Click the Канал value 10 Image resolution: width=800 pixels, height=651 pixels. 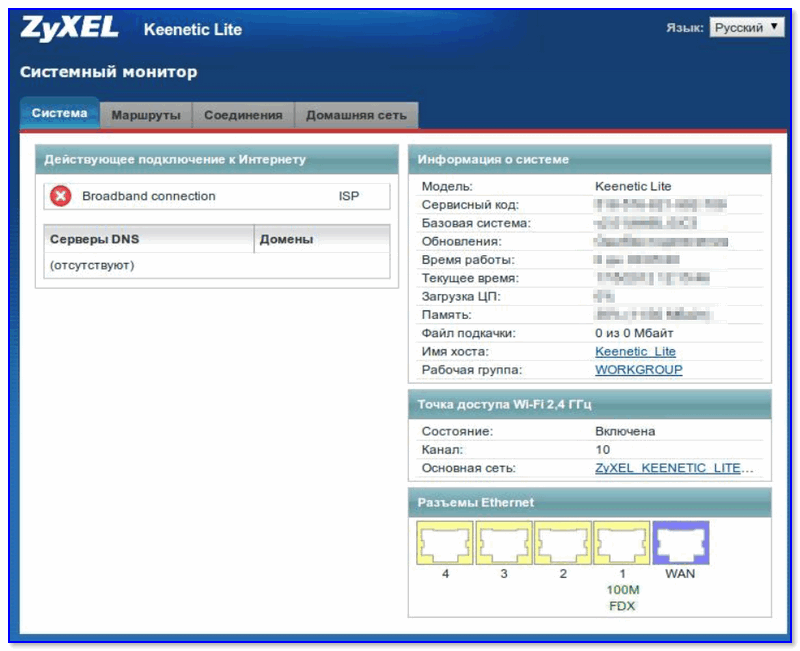click(603, 449)
